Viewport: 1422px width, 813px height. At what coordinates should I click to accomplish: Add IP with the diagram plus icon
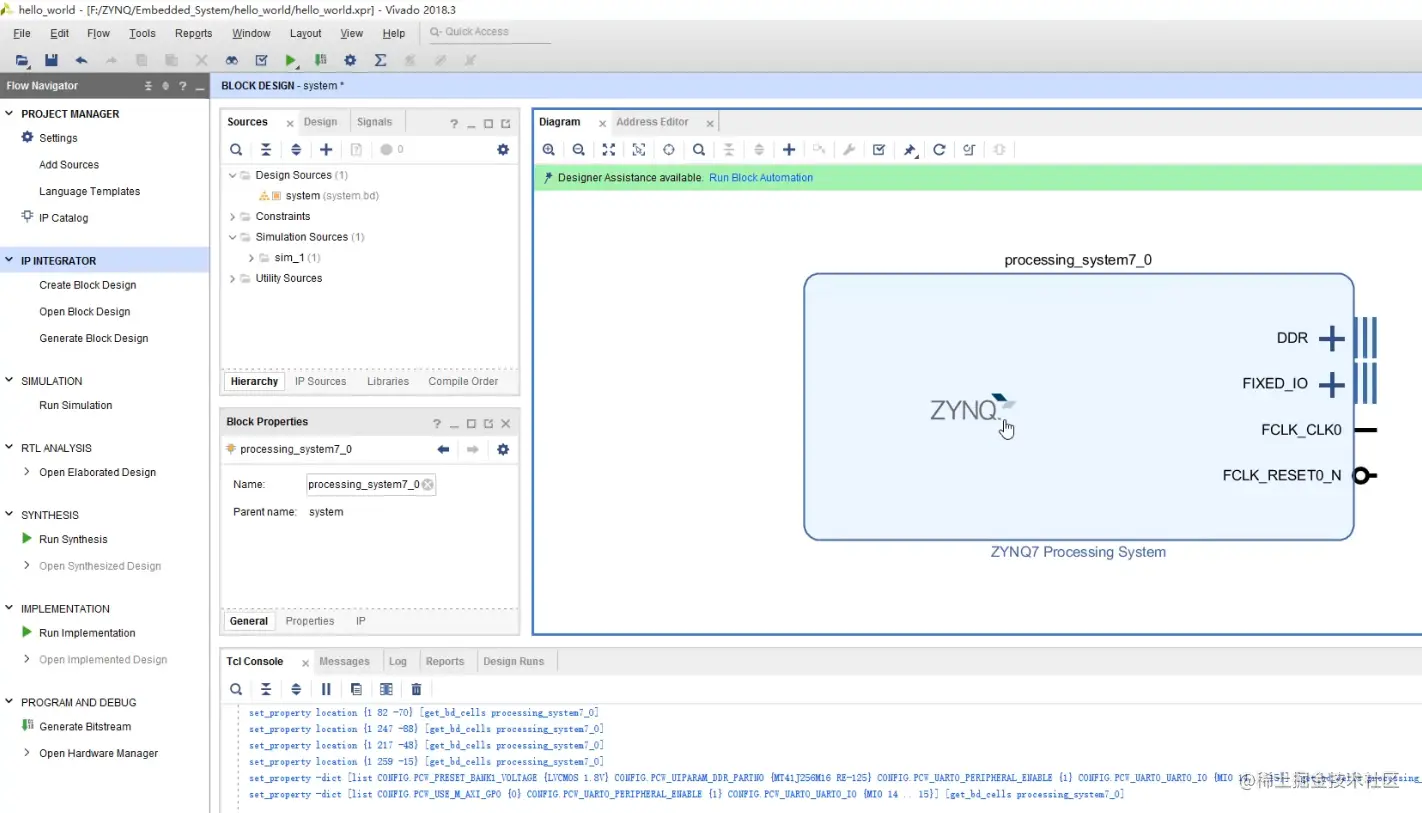(789, 150)
